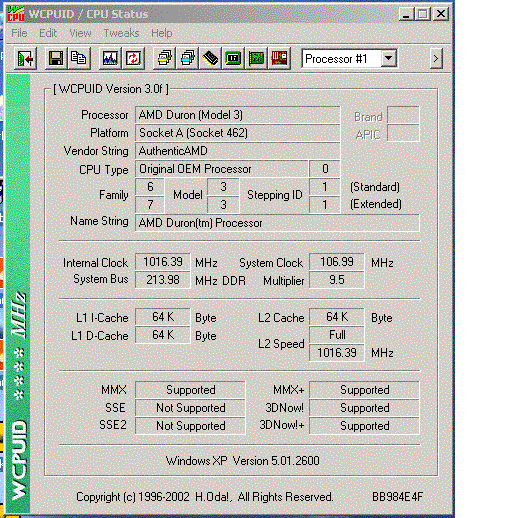
Task: Click the Extended Family value 7
Action: click(x=150, y=205)
